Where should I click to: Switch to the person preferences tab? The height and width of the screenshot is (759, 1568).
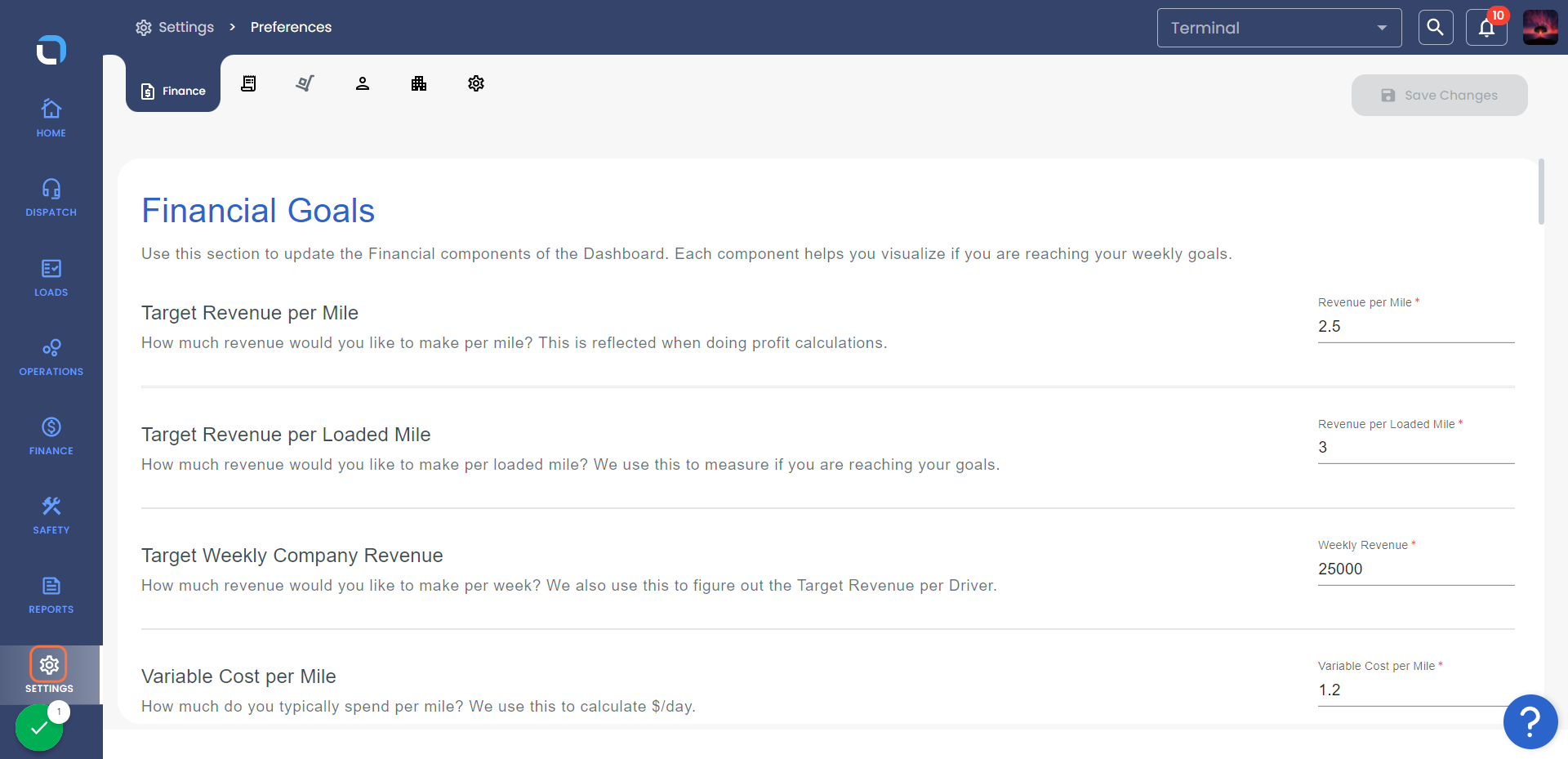point(363,83)
